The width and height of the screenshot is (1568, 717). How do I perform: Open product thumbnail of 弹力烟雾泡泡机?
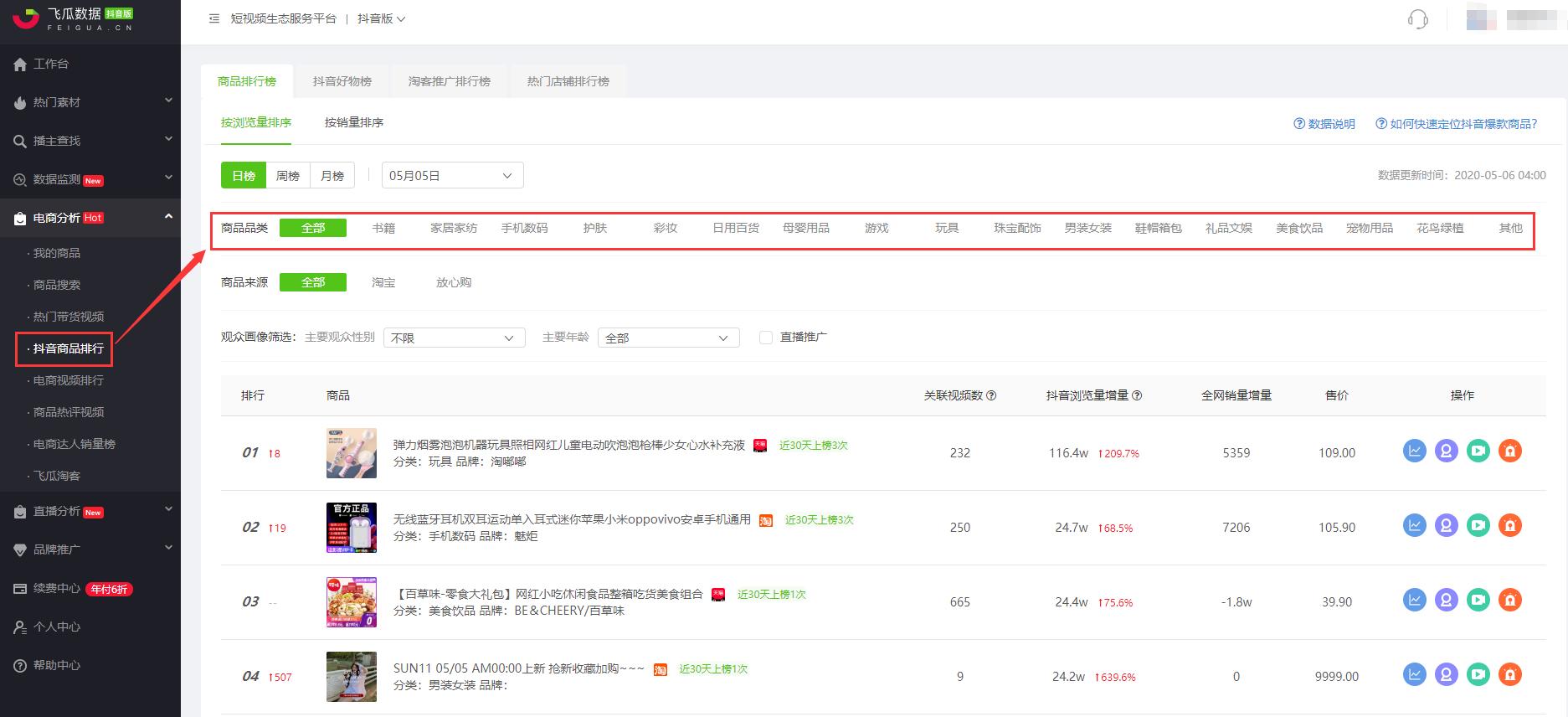352,453
